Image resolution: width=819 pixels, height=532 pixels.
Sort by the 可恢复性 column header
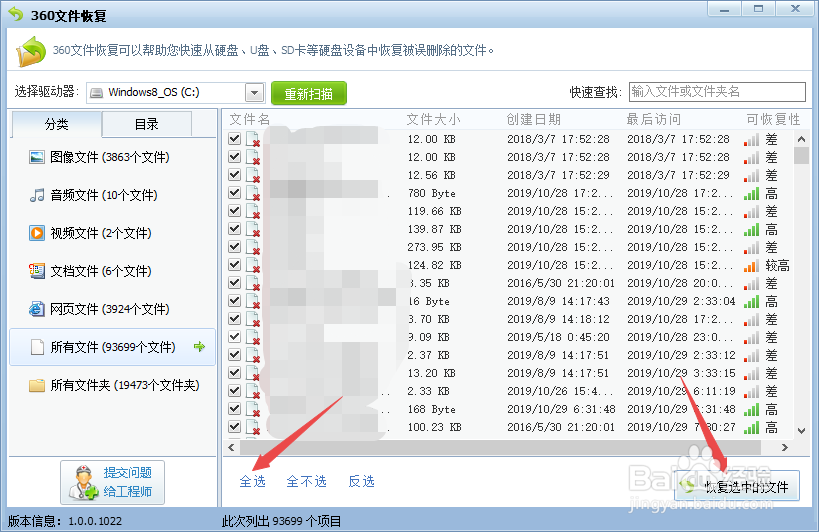point(773,120)
